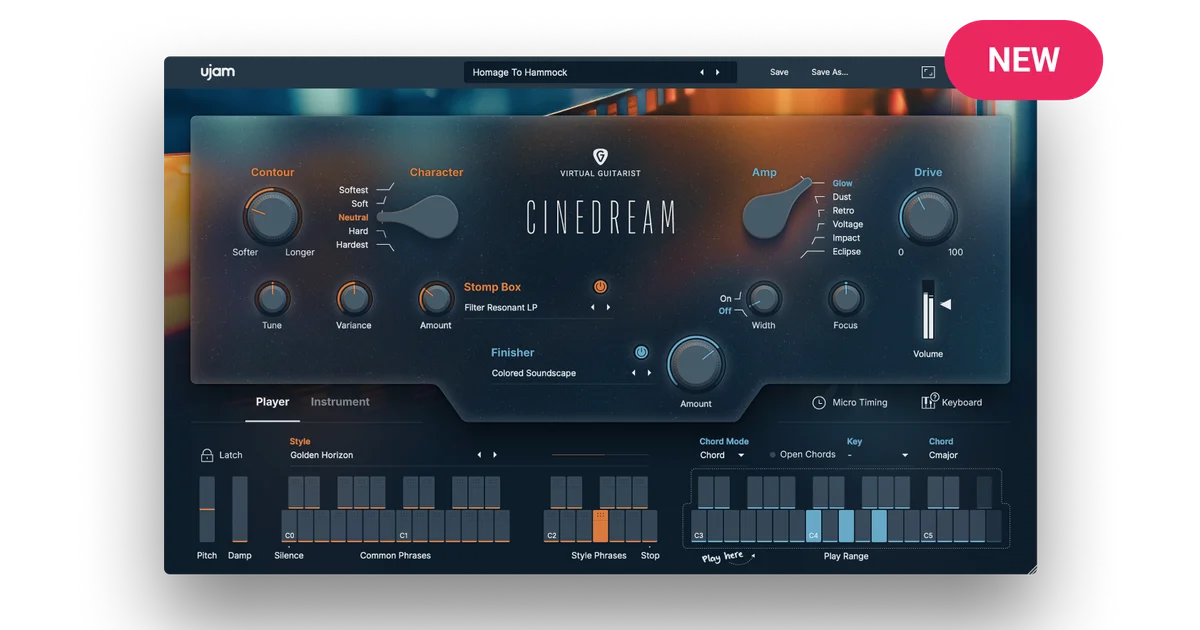
Task: Click the Cmajor chord display
Action: [943, 455]
